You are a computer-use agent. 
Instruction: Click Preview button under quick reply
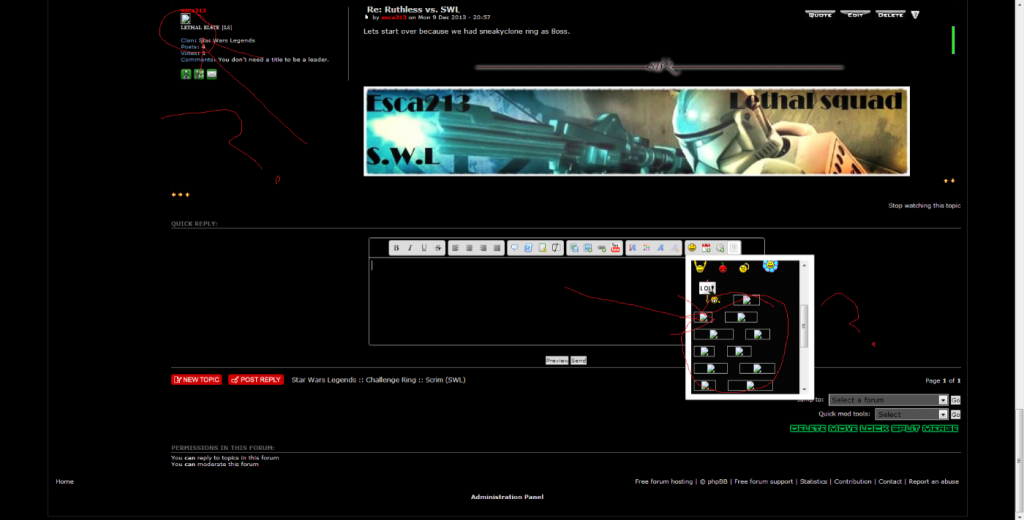pyautogui.click(x=557, y=360)
